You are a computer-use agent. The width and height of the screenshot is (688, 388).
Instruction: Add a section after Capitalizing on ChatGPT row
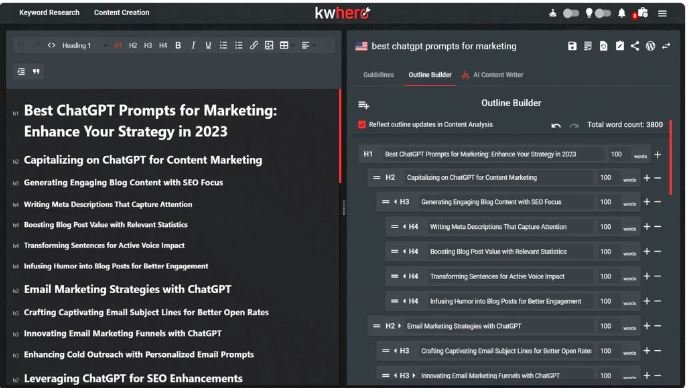(647, 178)
